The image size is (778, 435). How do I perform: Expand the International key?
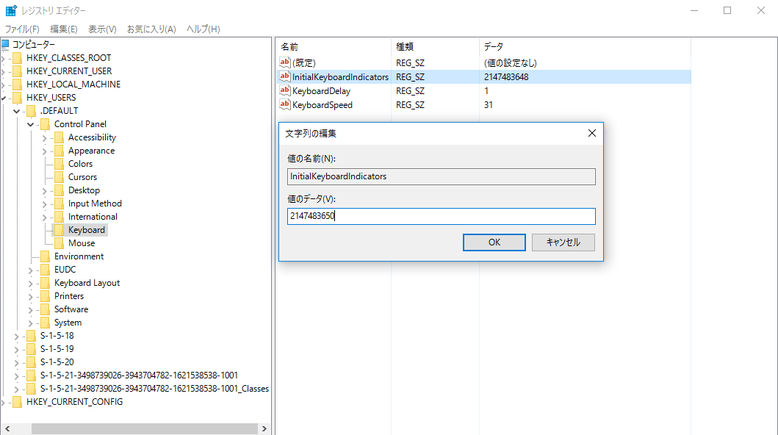(45, 217)
